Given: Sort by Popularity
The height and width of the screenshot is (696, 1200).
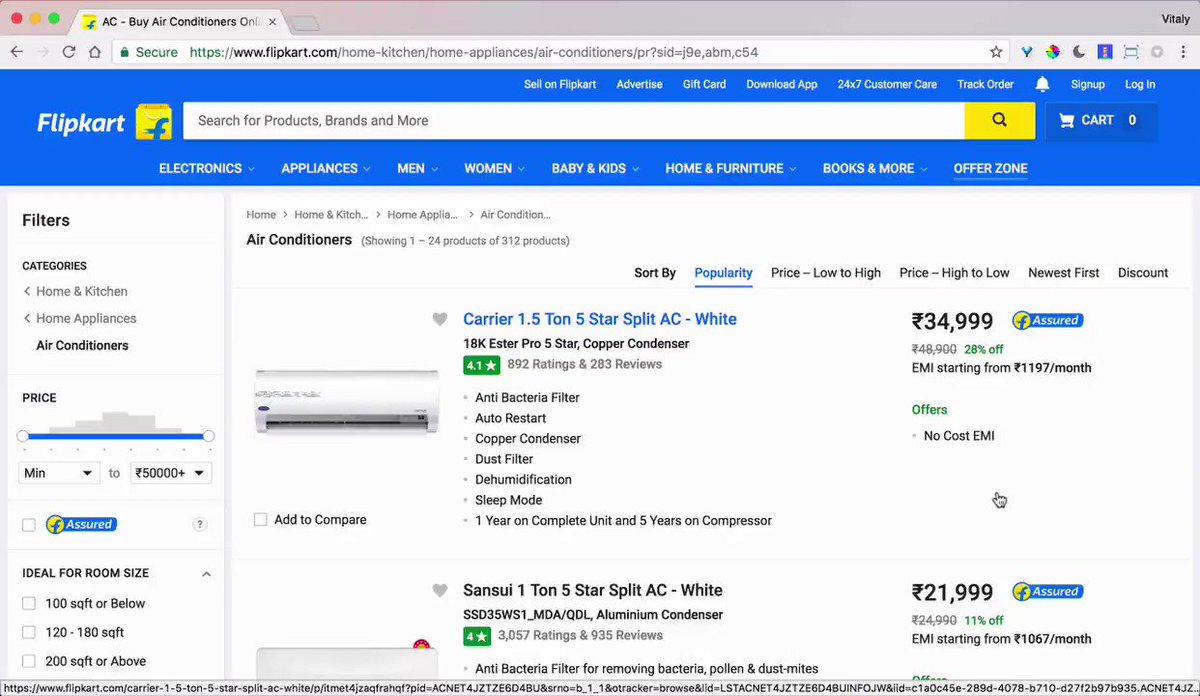Looking at the screenshot, I should 723,273.
